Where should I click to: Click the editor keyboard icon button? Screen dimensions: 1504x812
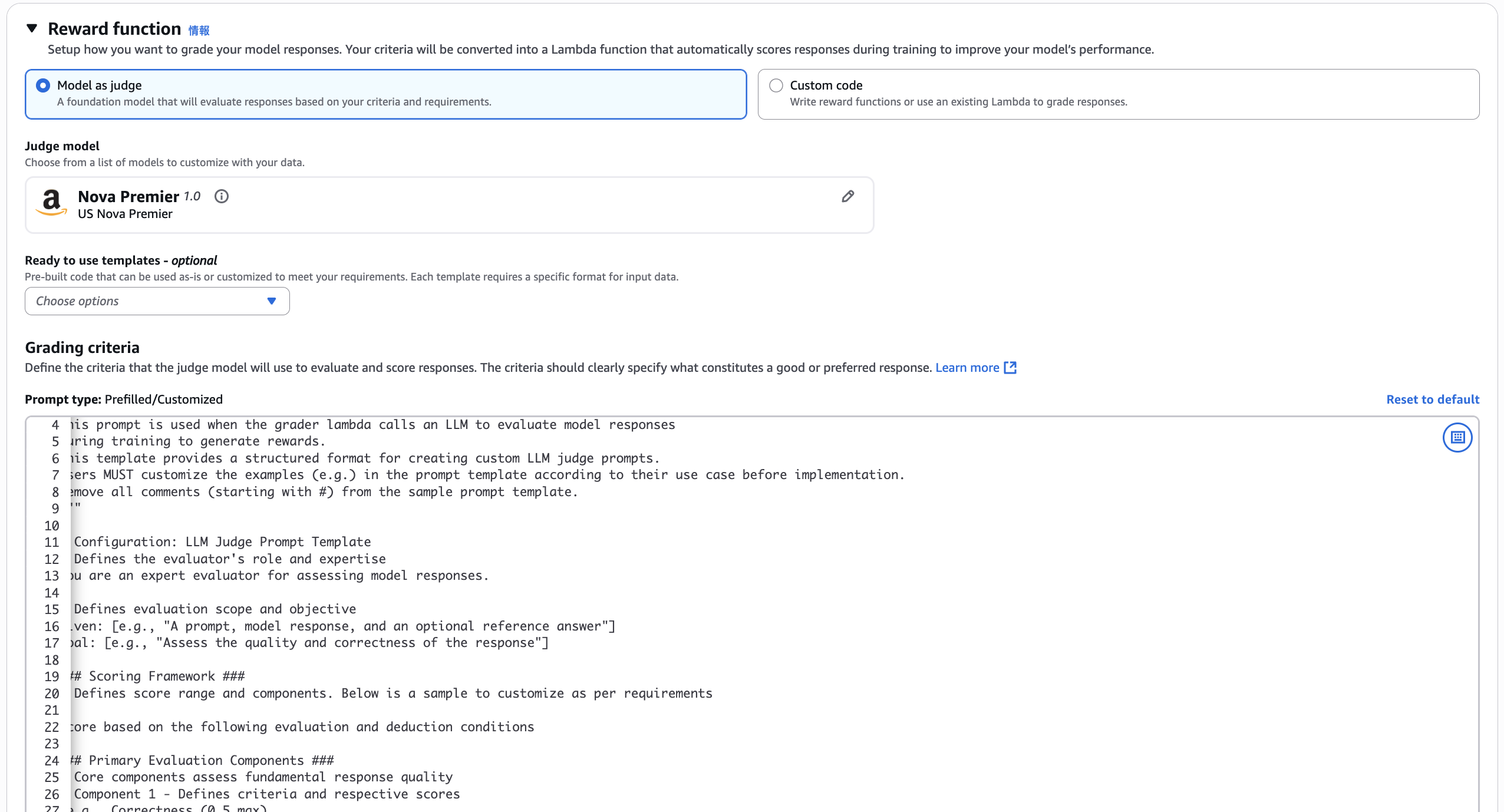[x=1457, y=437]
